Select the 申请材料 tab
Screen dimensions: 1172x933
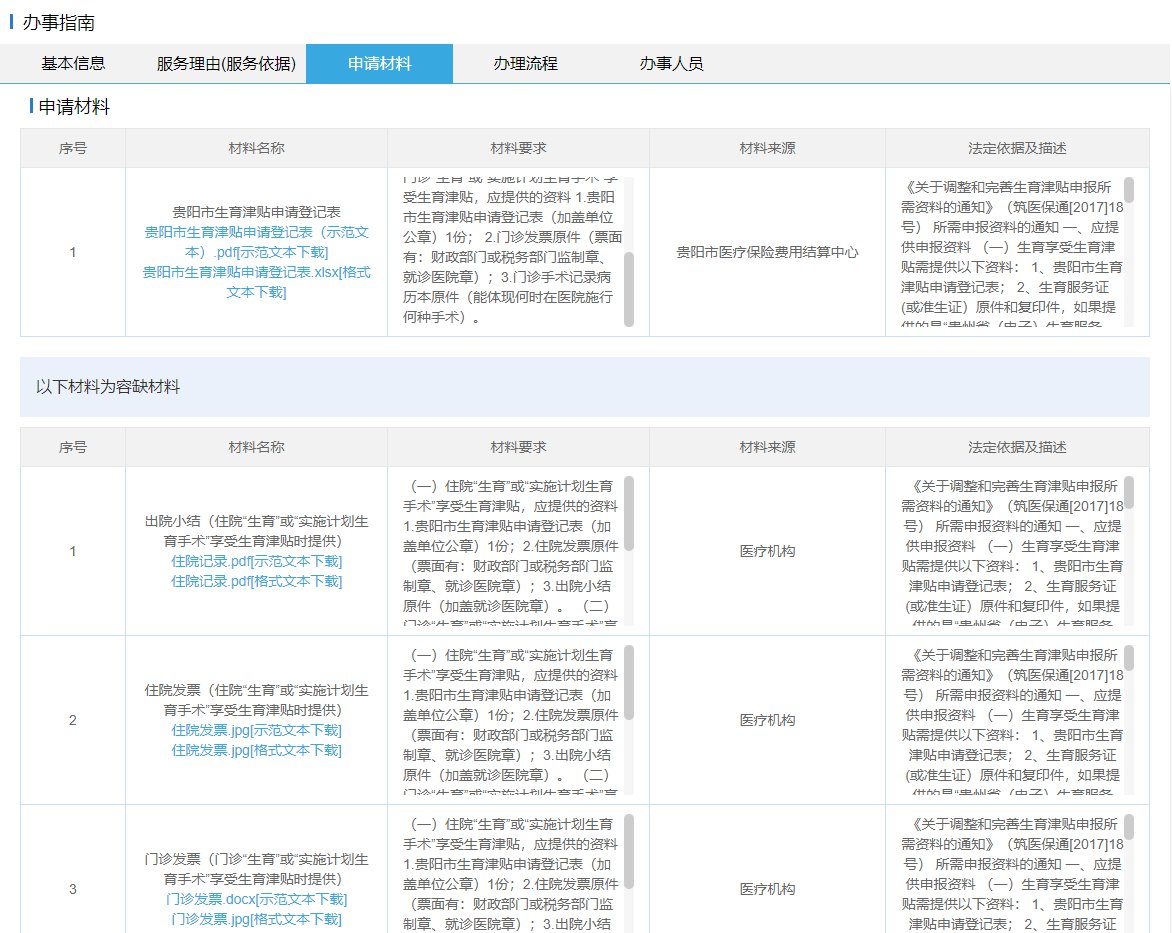[379, 64]
